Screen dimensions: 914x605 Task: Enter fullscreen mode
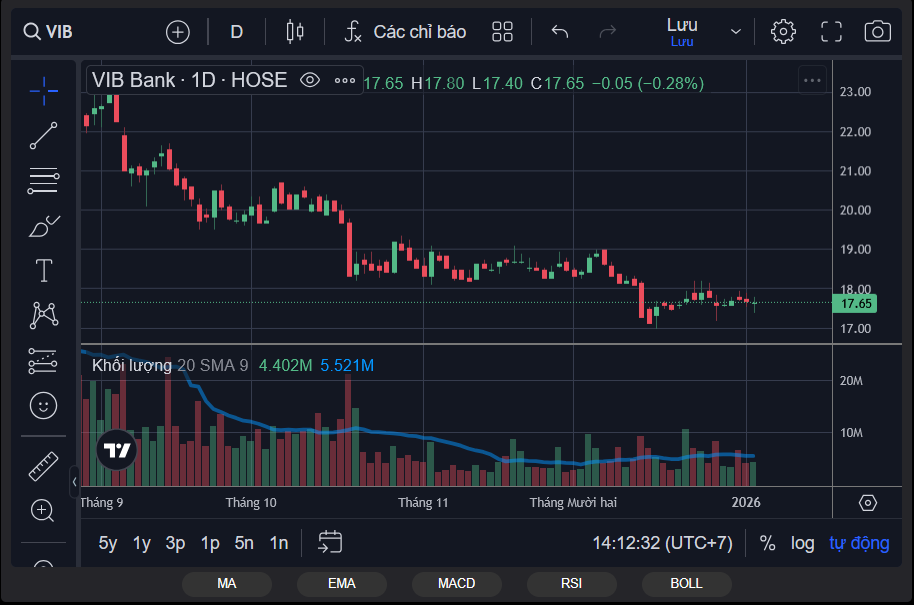tap(831, 31)
